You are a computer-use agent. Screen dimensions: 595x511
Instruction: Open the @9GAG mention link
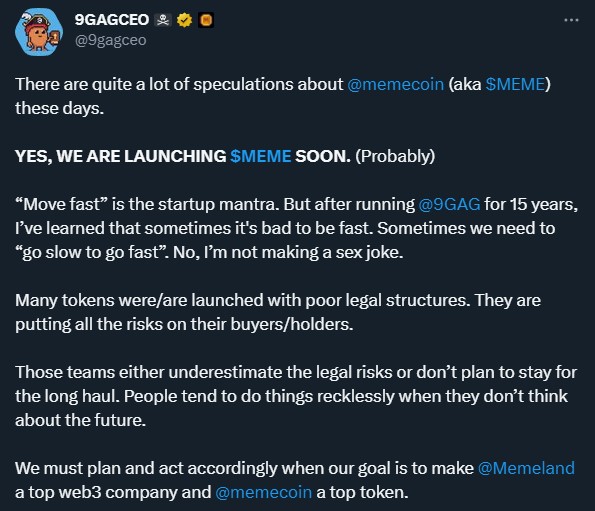tap(449, 204)
